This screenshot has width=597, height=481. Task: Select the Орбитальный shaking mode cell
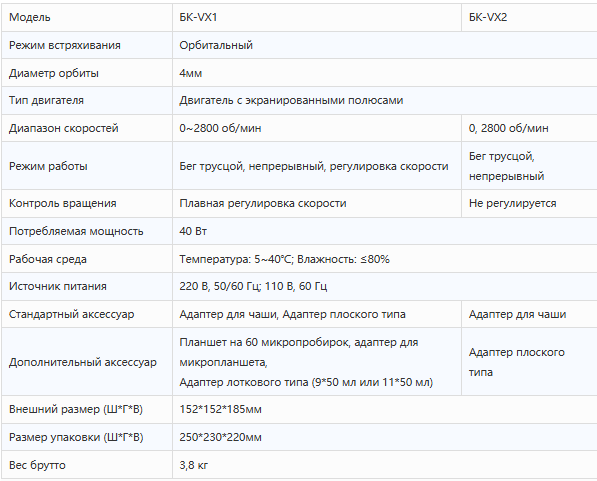[385, 45]
